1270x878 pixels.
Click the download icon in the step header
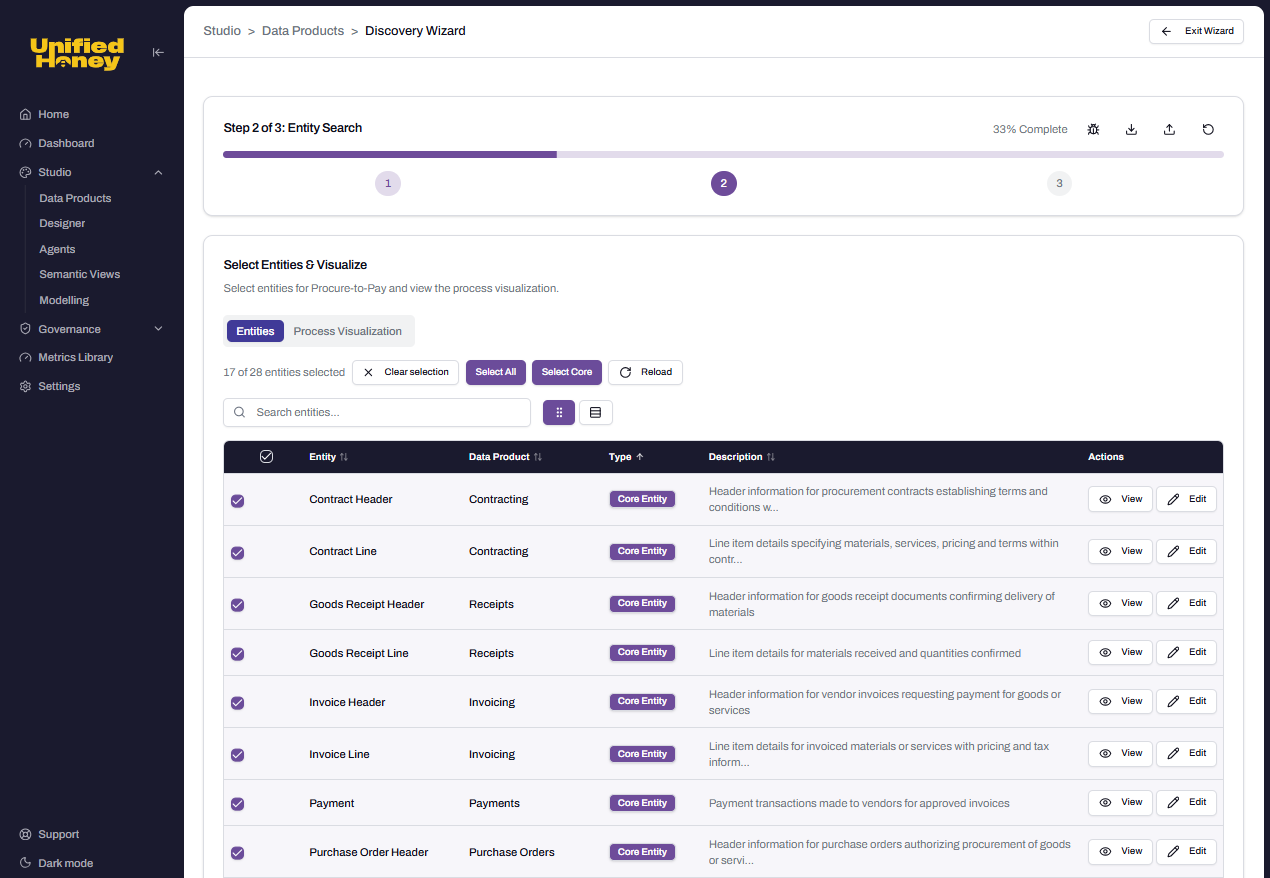point(1131,129)
